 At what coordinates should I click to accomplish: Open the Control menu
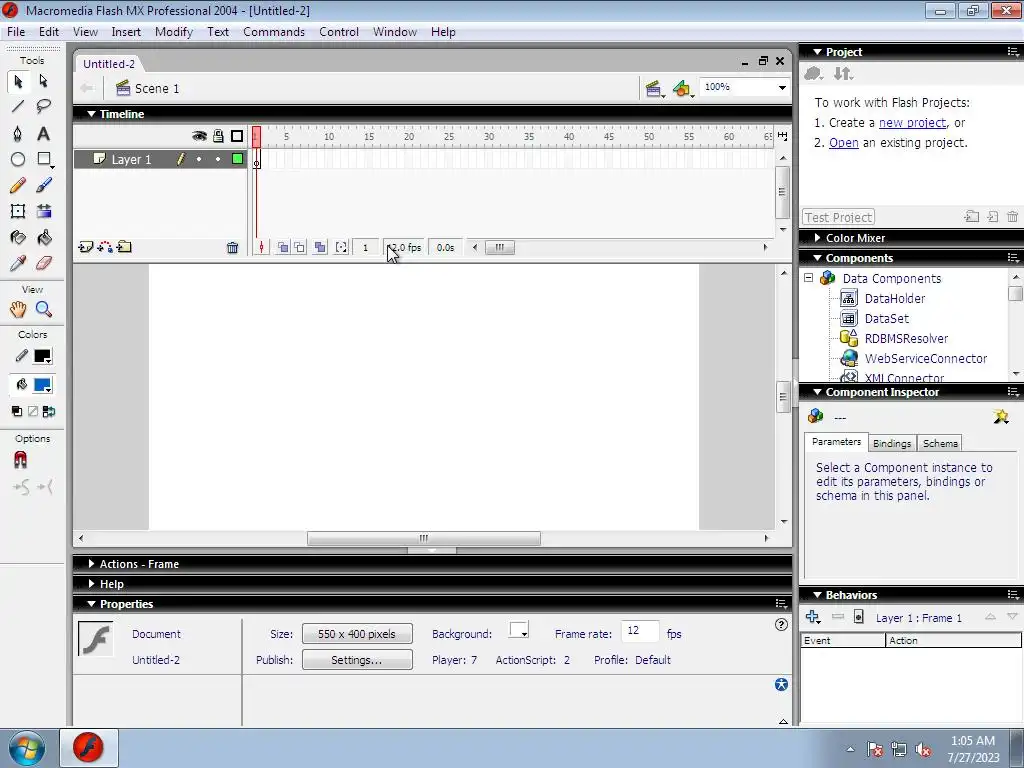pyautogui.click(x=339, y=32)
